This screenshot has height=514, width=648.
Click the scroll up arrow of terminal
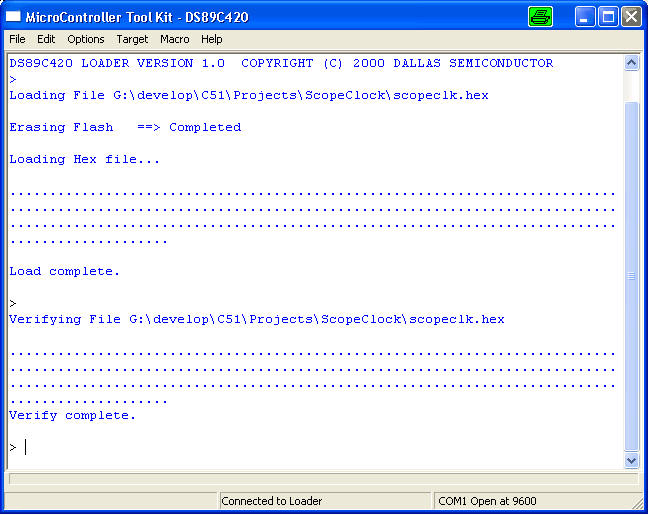pyautogui.click(x=631, y=62)
